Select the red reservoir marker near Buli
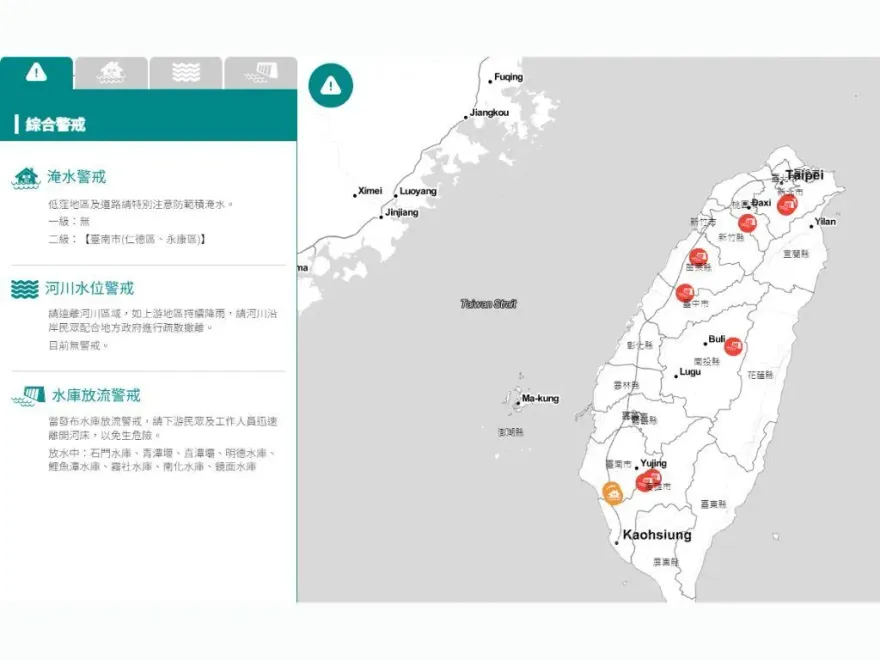Viewport: 880px width, 660px height. click(x=732, y=345)
